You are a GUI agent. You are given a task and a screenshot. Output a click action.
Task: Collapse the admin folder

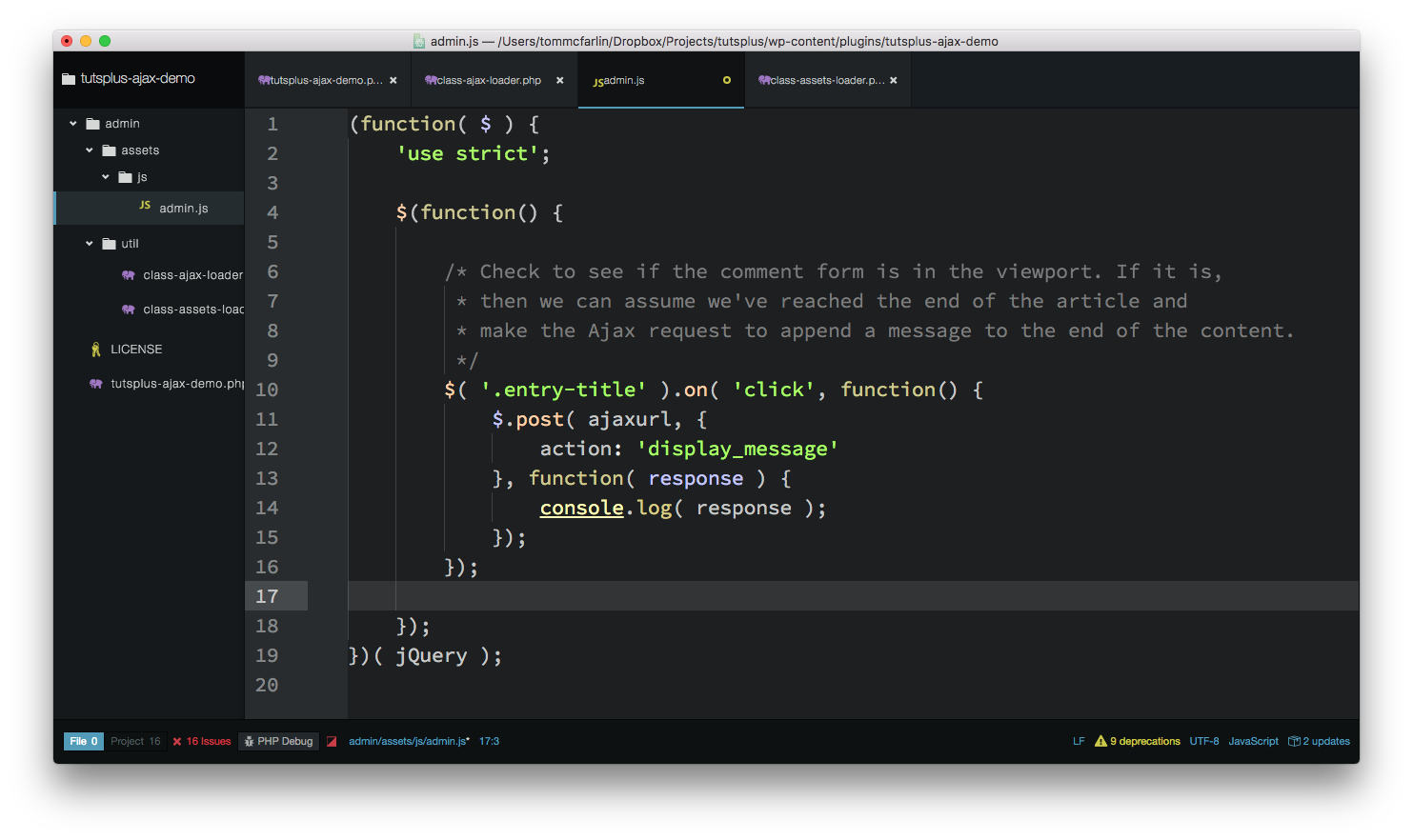click(x=73, y=124)
